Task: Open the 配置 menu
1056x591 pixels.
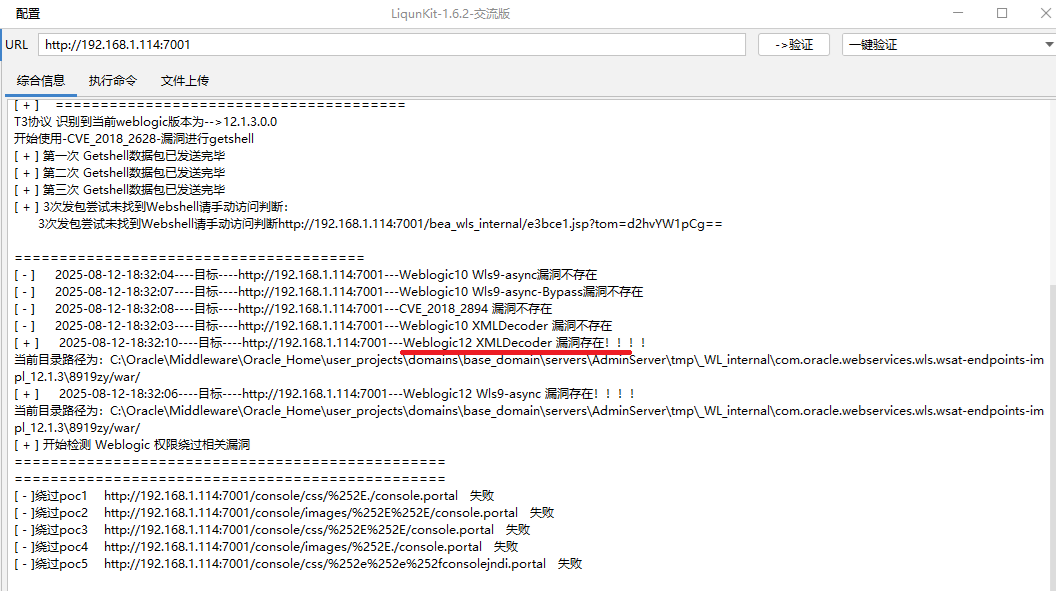Action: 28,13
